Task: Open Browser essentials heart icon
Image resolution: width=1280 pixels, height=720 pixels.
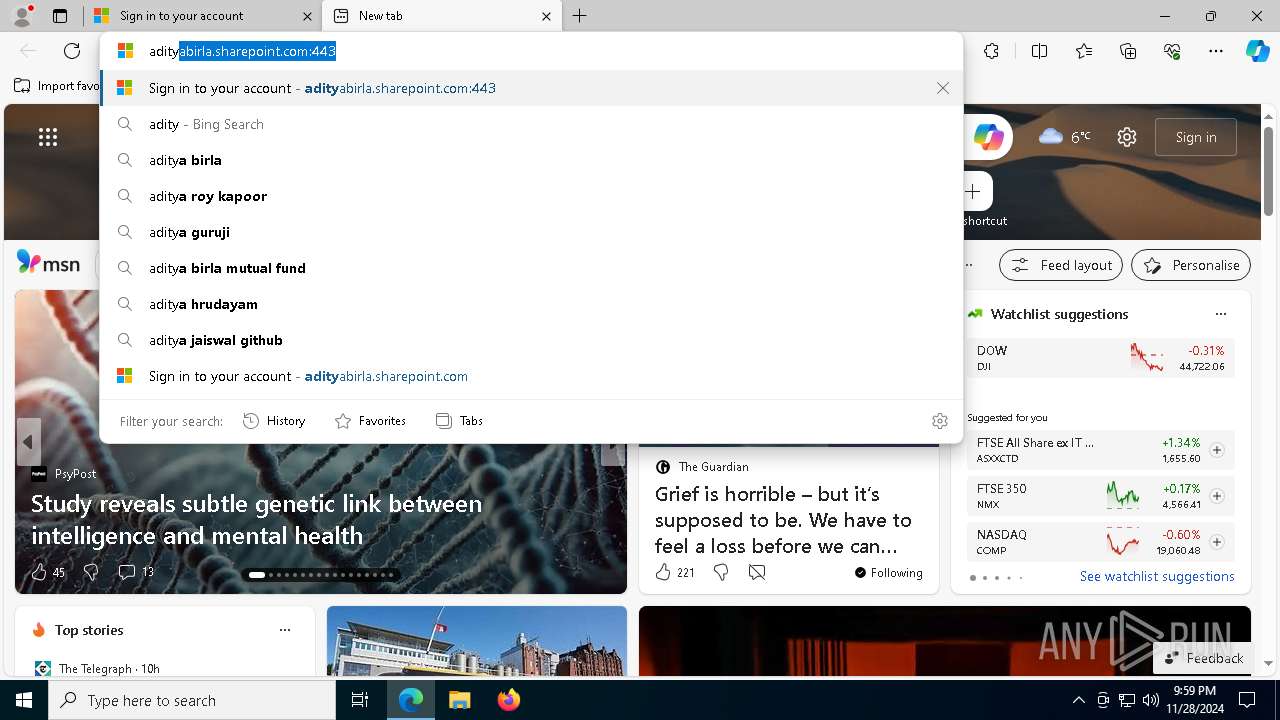Action: [1172, 51]
